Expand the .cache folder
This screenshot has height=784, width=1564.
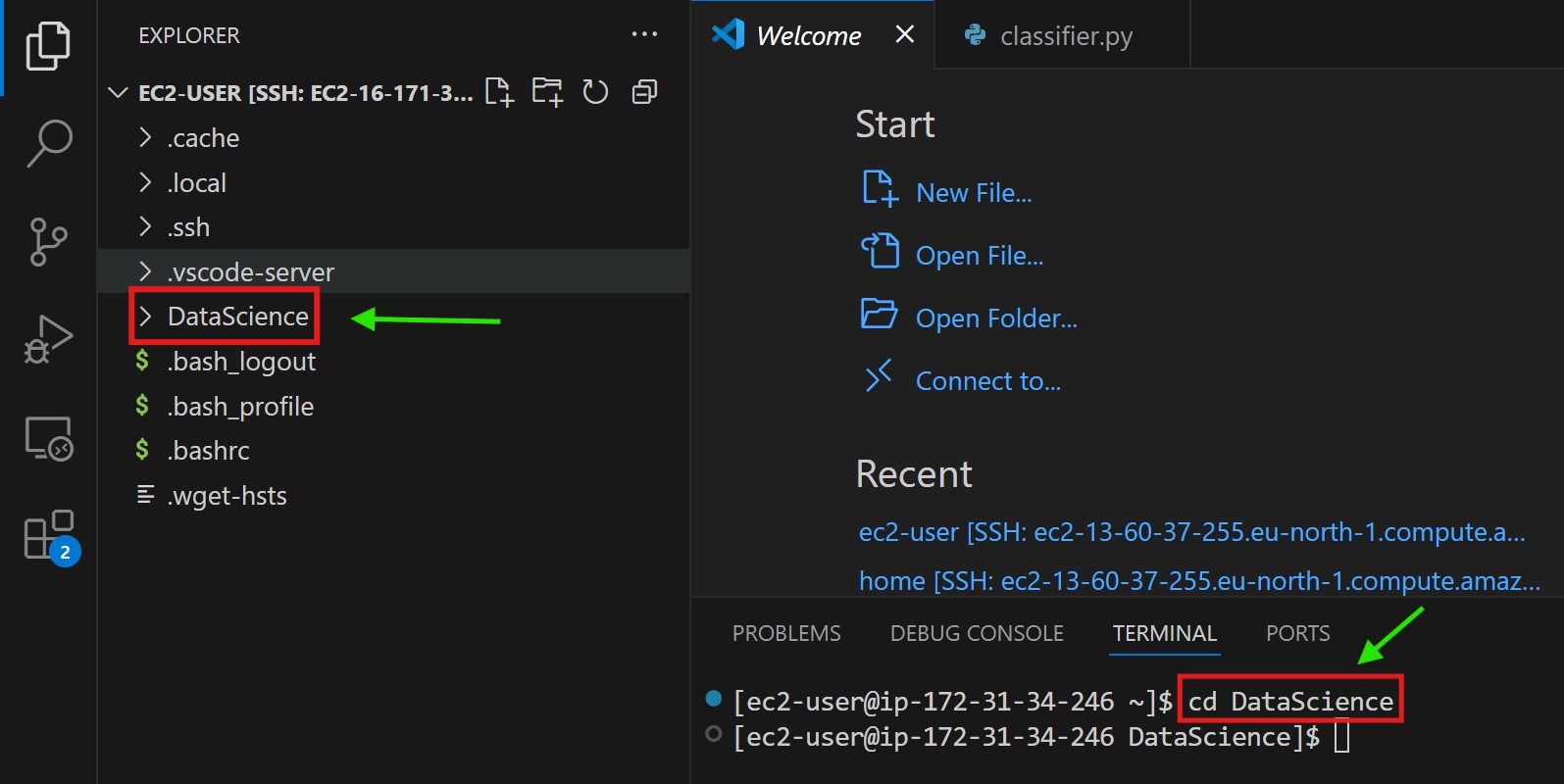pos(203,138)
